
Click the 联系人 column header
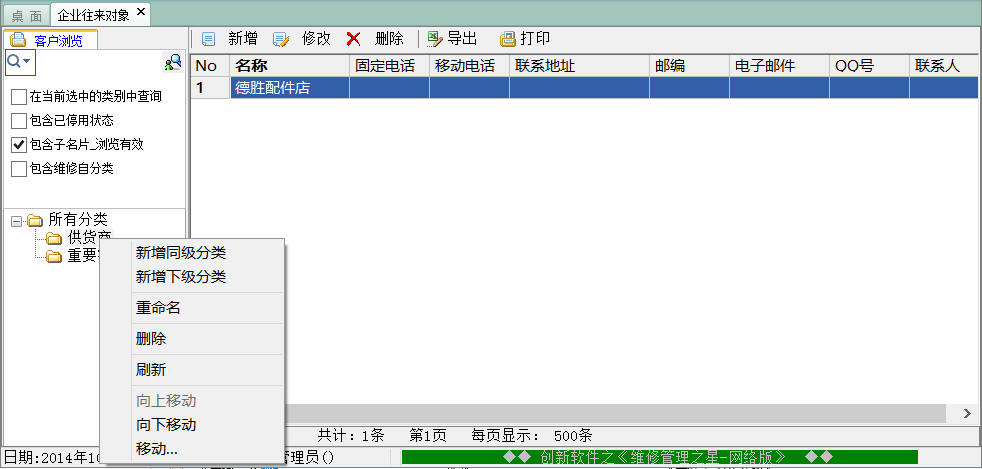944,66
